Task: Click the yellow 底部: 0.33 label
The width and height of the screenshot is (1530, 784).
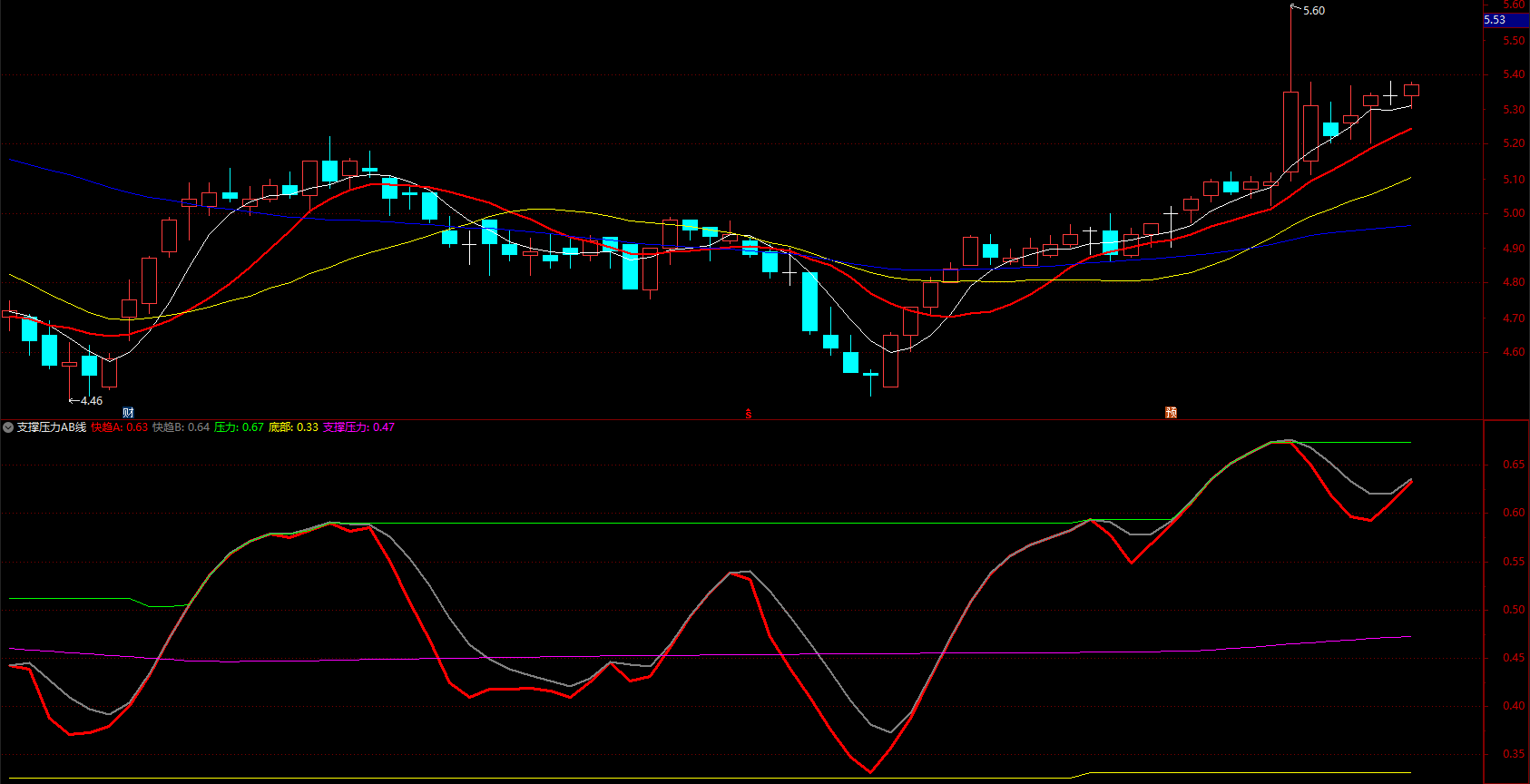Action: pos(294,427)
